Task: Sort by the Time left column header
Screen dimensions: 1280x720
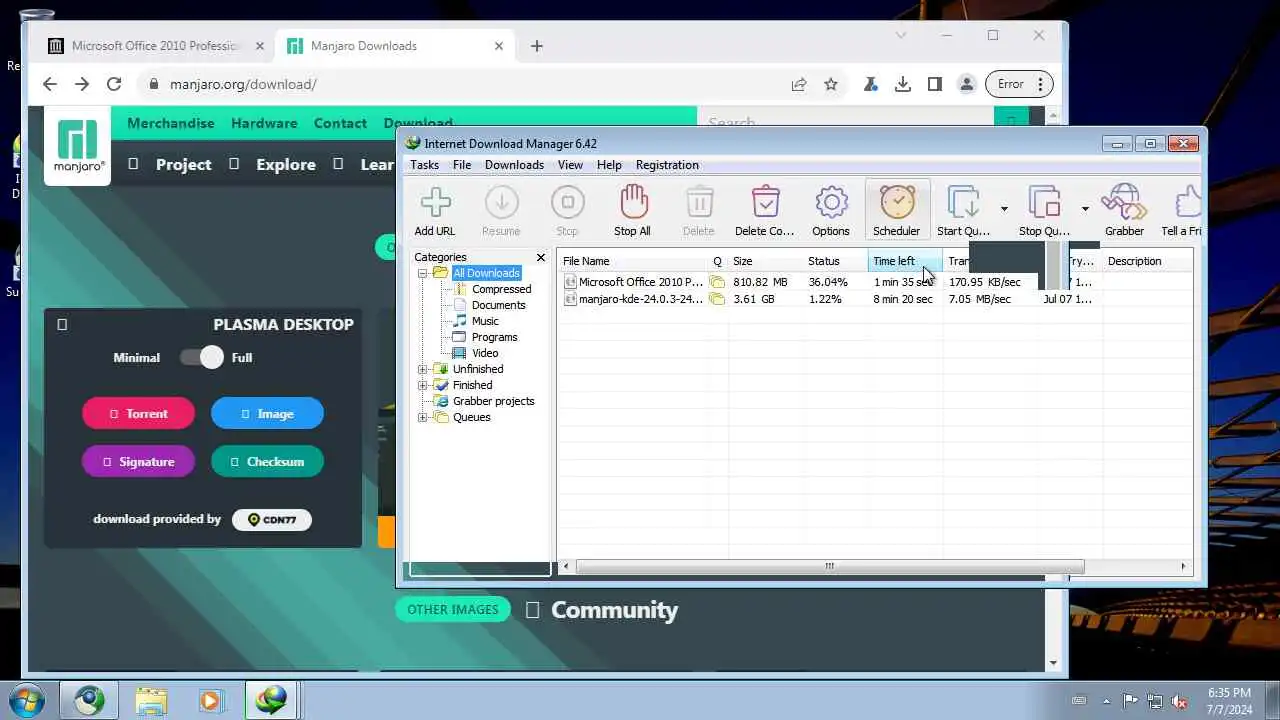Action: [x=905, y=261]
